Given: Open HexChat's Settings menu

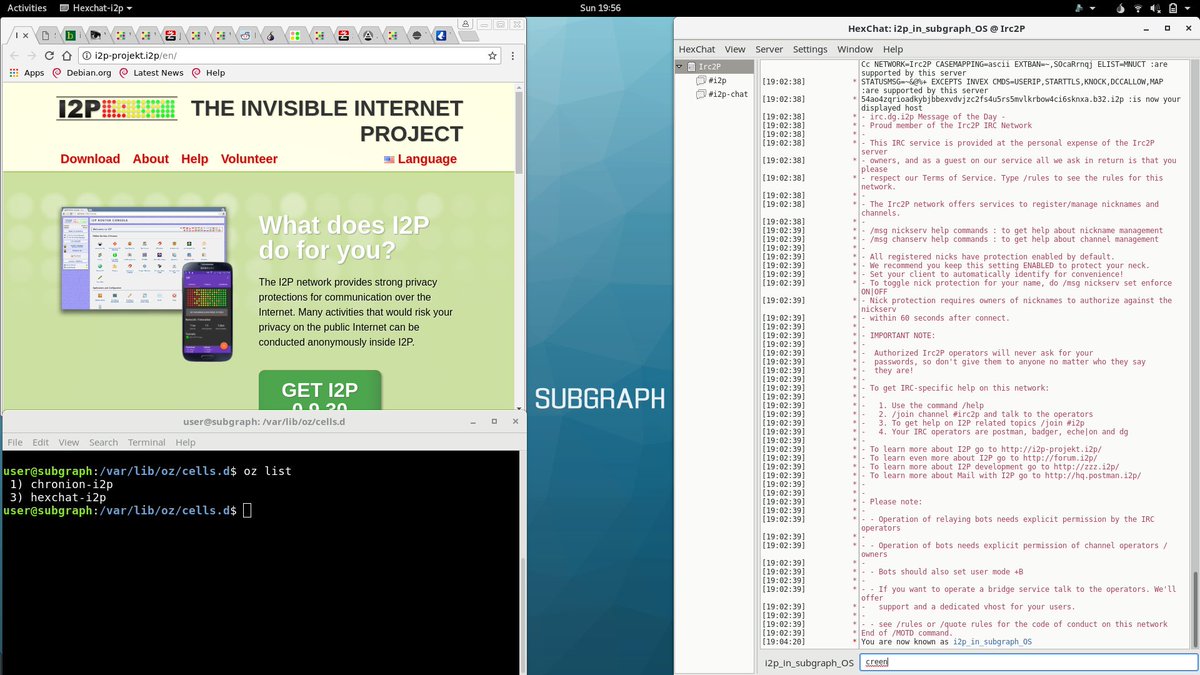Looking at the screenshot, I should pos(810,49).
